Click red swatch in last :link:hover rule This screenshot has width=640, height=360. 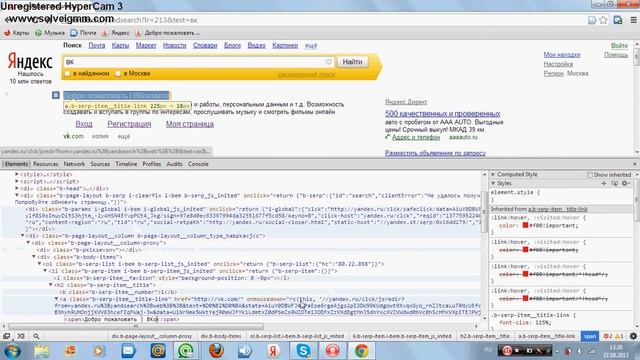525,298
